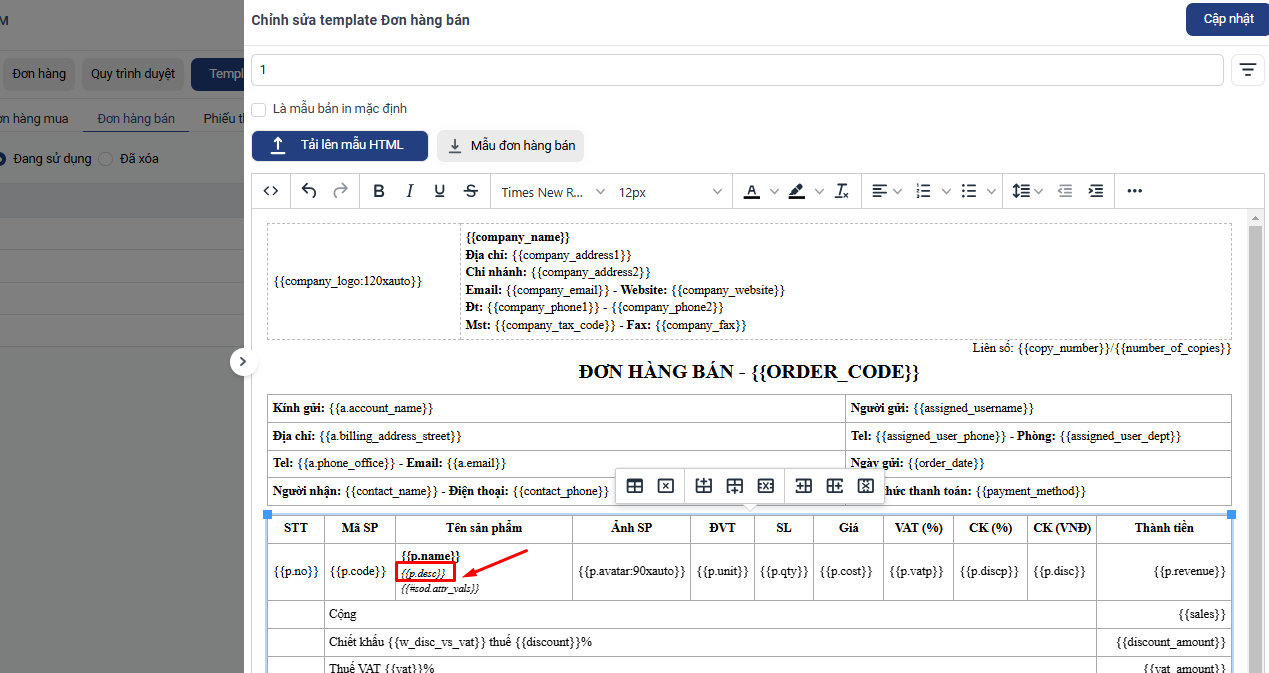Open the source code view icon
Viewport: 1269px width, 673px height.
tap(271, 191)
